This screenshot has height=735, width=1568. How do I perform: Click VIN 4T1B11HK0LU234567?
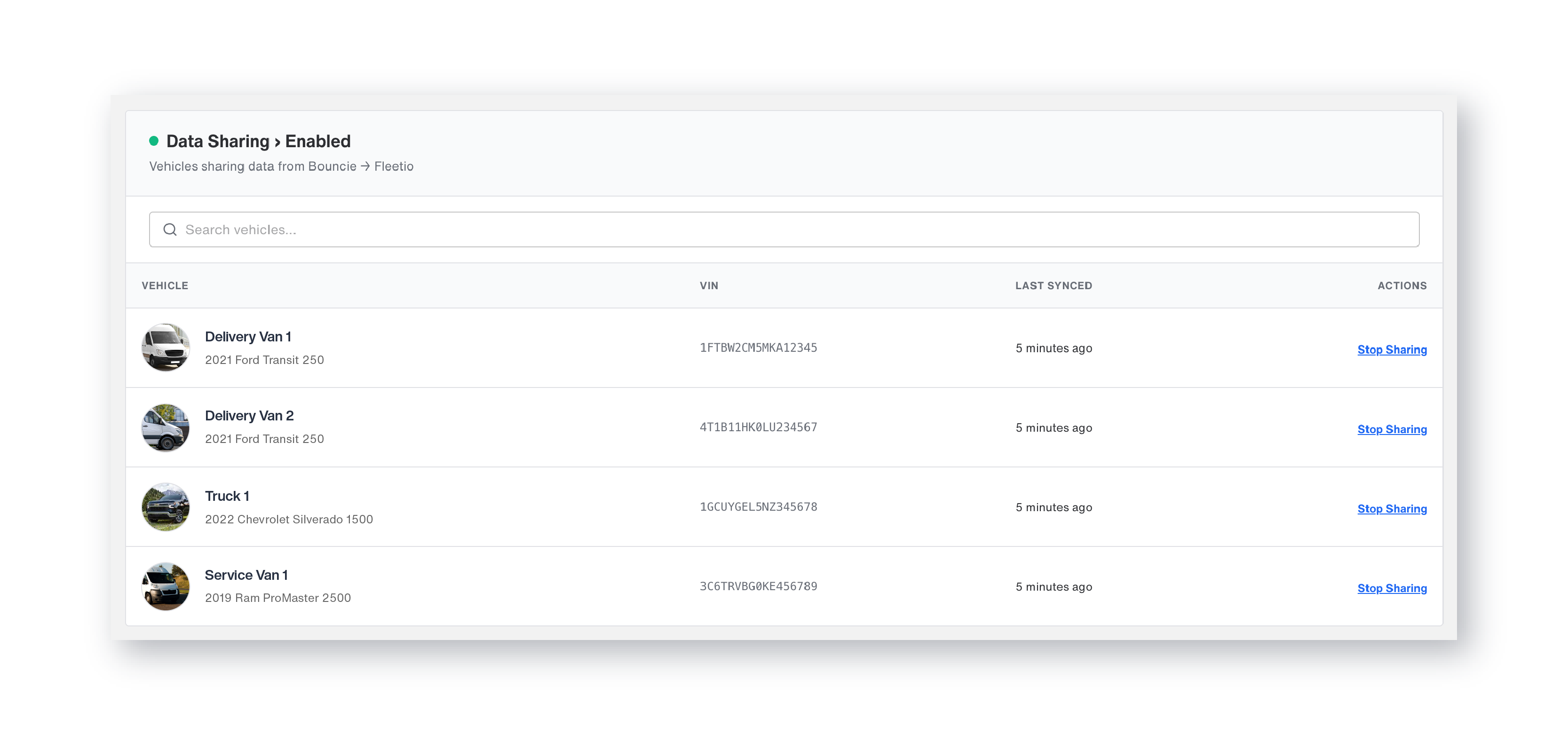758,427
